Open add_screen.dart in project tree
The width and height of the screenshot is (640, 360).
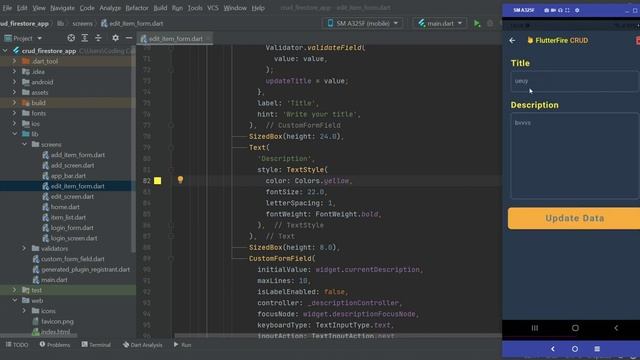pyautogui.click(x=72, y=165)
